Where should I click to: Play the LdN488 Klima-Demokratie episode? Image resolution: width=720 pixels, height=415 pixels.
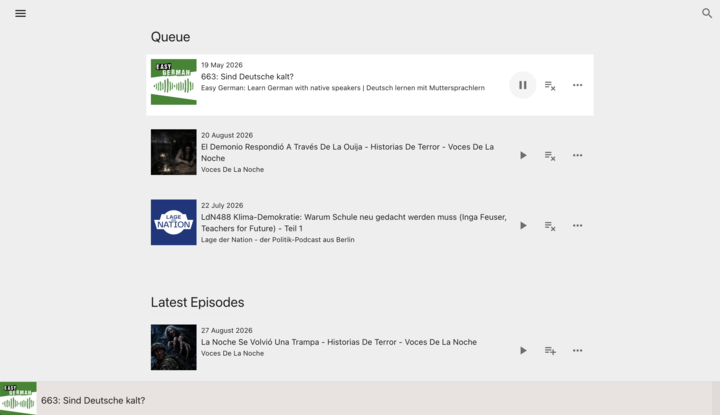point(523,225)
